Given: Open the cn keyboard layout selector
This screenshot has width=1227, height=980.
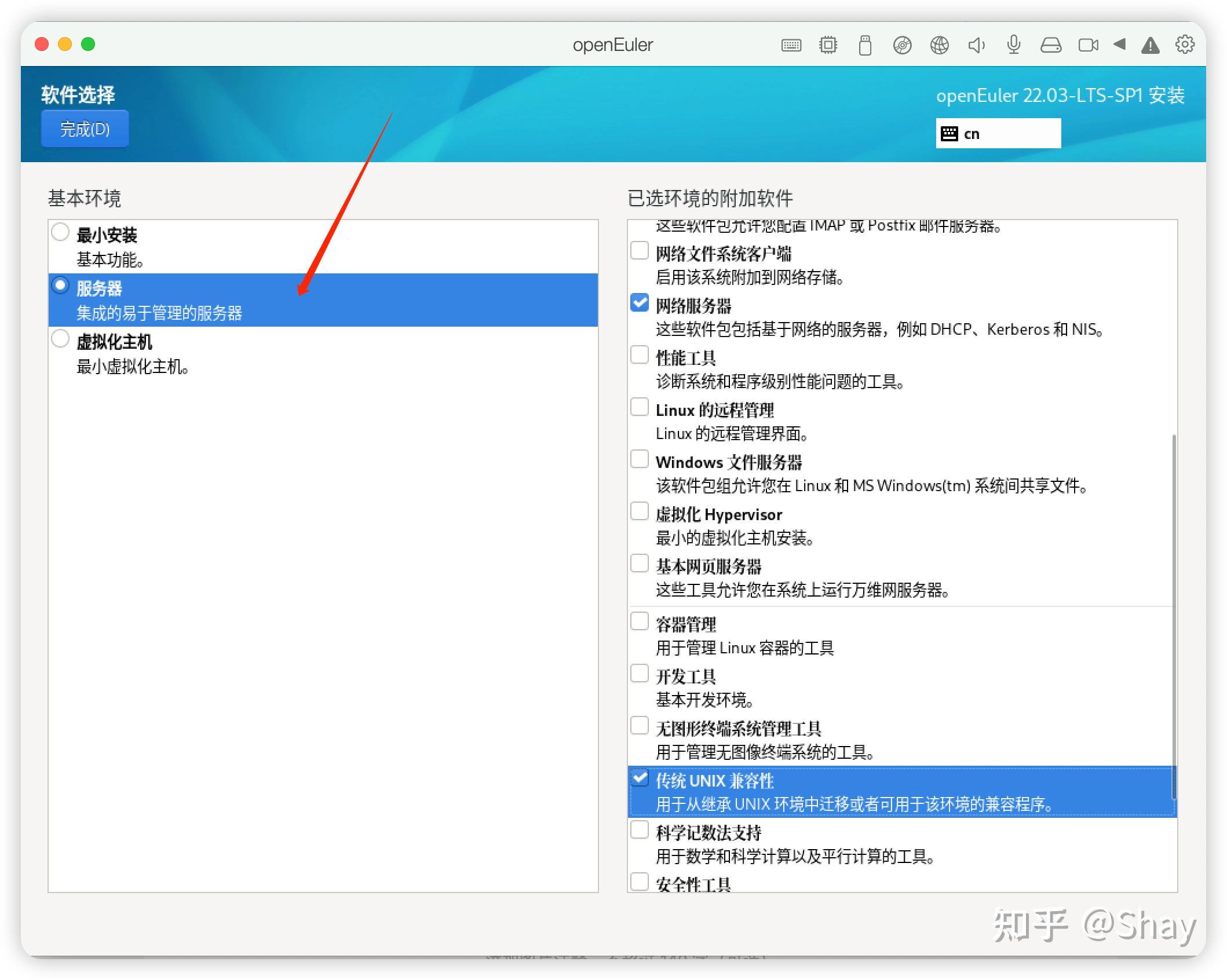Looking at the screenshot, I should (x=998, y=133).
